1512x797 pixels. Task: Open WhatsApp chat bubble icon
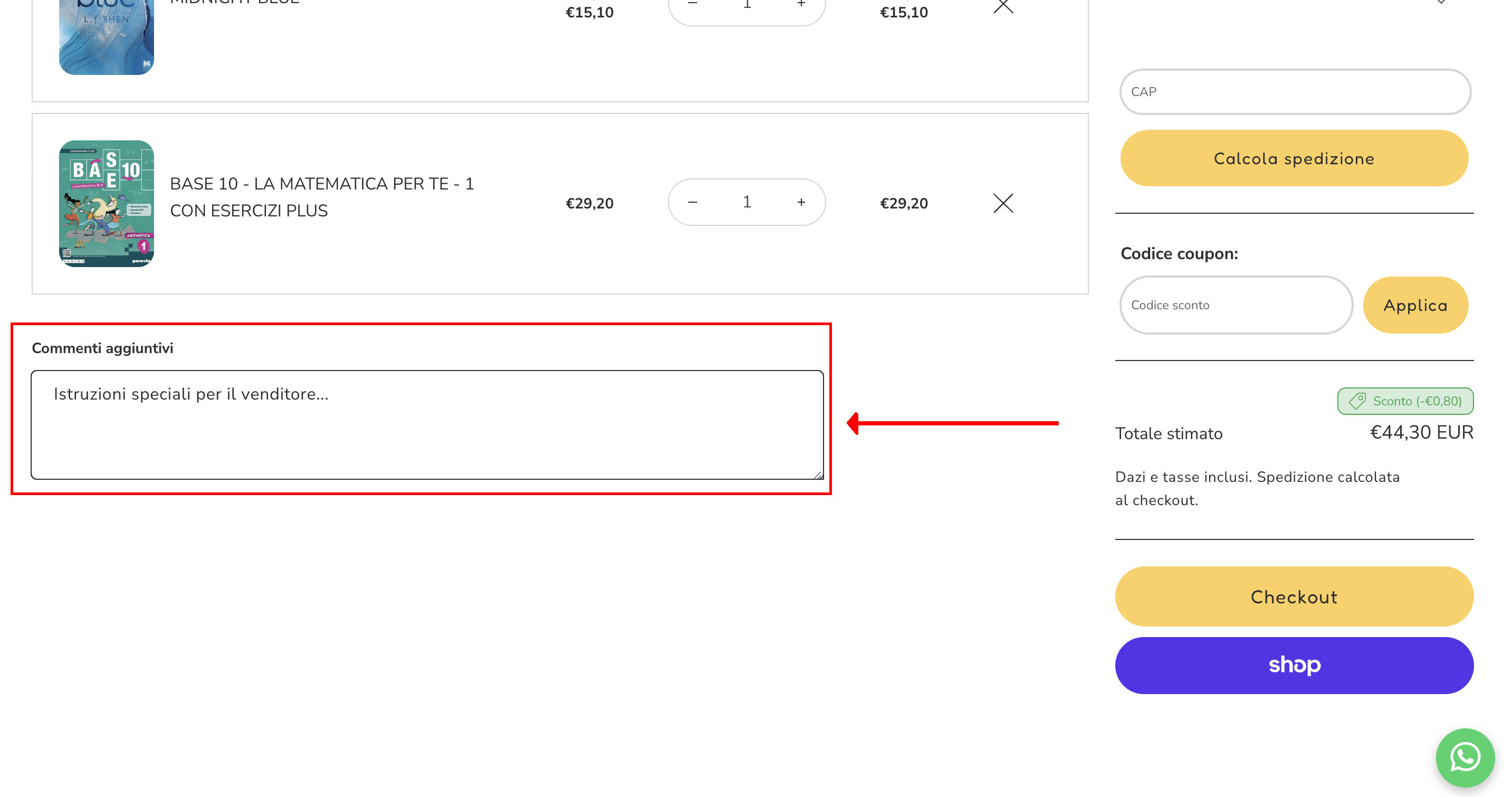pos(1465,757)
